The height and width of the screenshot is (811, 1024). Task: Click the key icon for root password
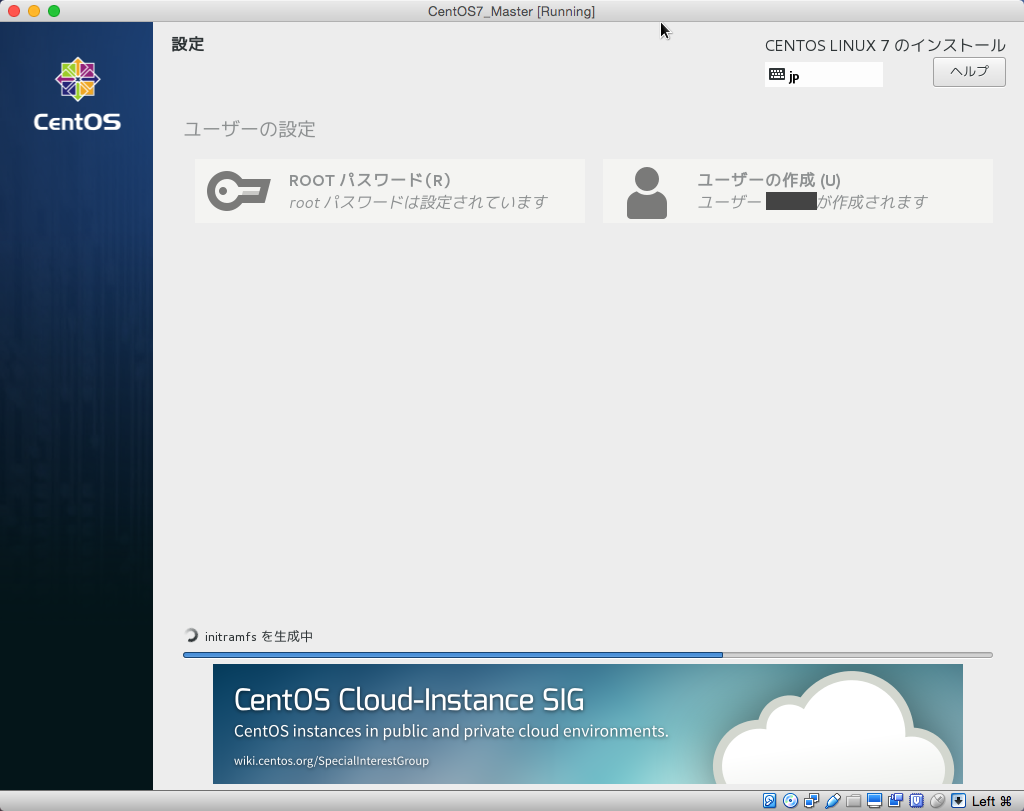pos(238,191)
